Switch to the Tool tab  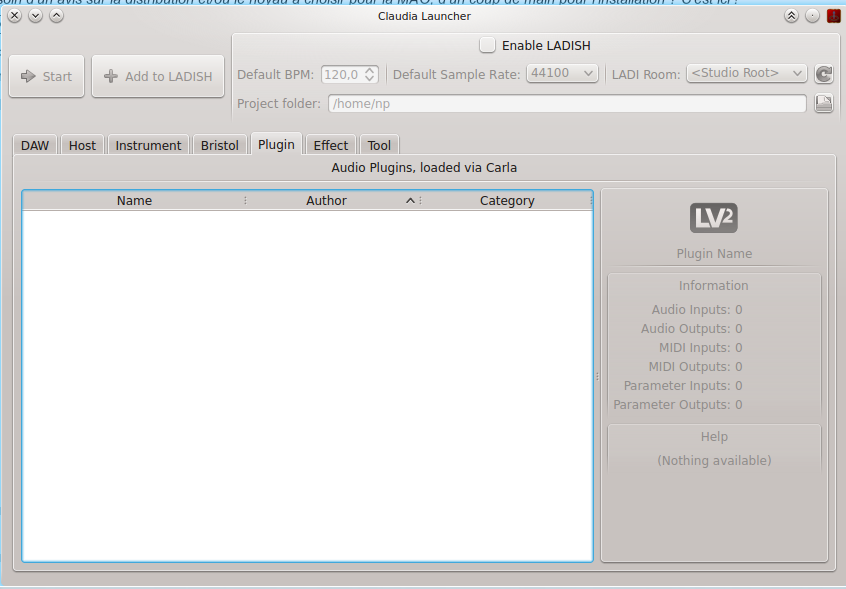(x=379, y=145)
